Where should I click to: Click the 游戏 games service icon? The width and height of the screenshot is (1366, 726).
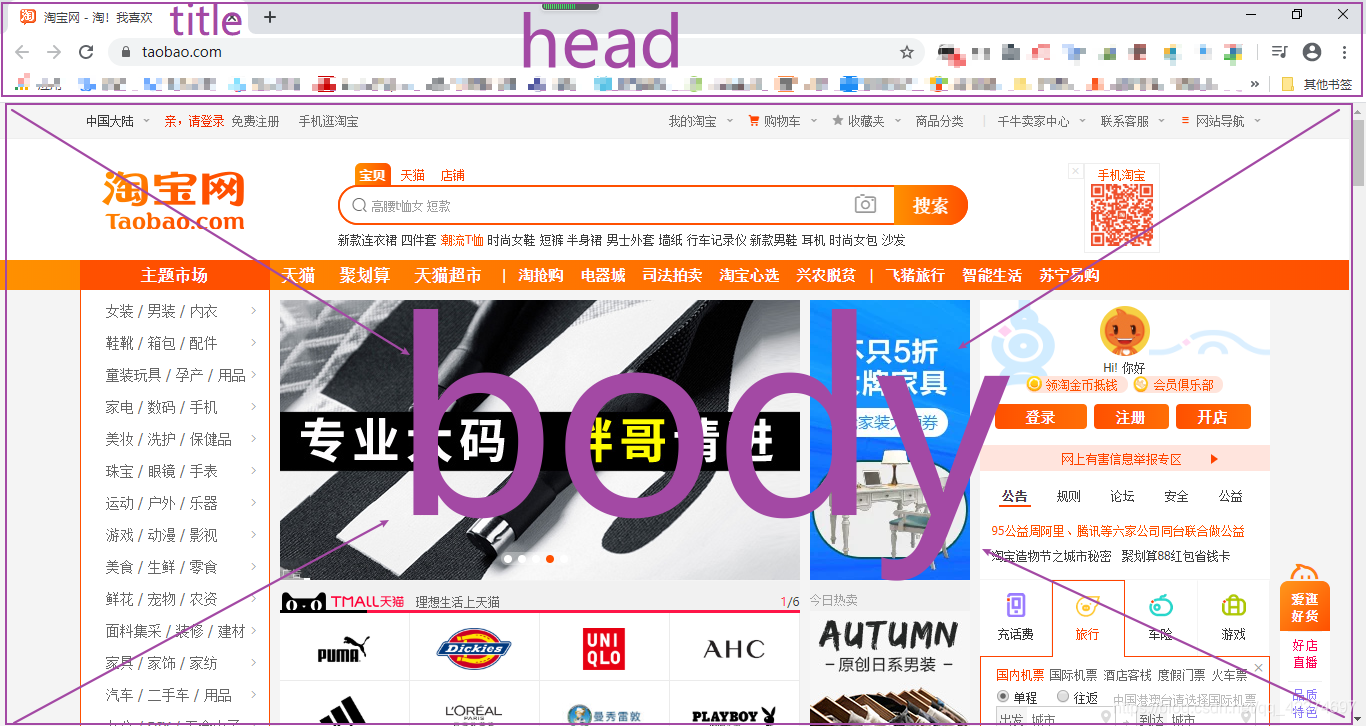(1233, 606)
